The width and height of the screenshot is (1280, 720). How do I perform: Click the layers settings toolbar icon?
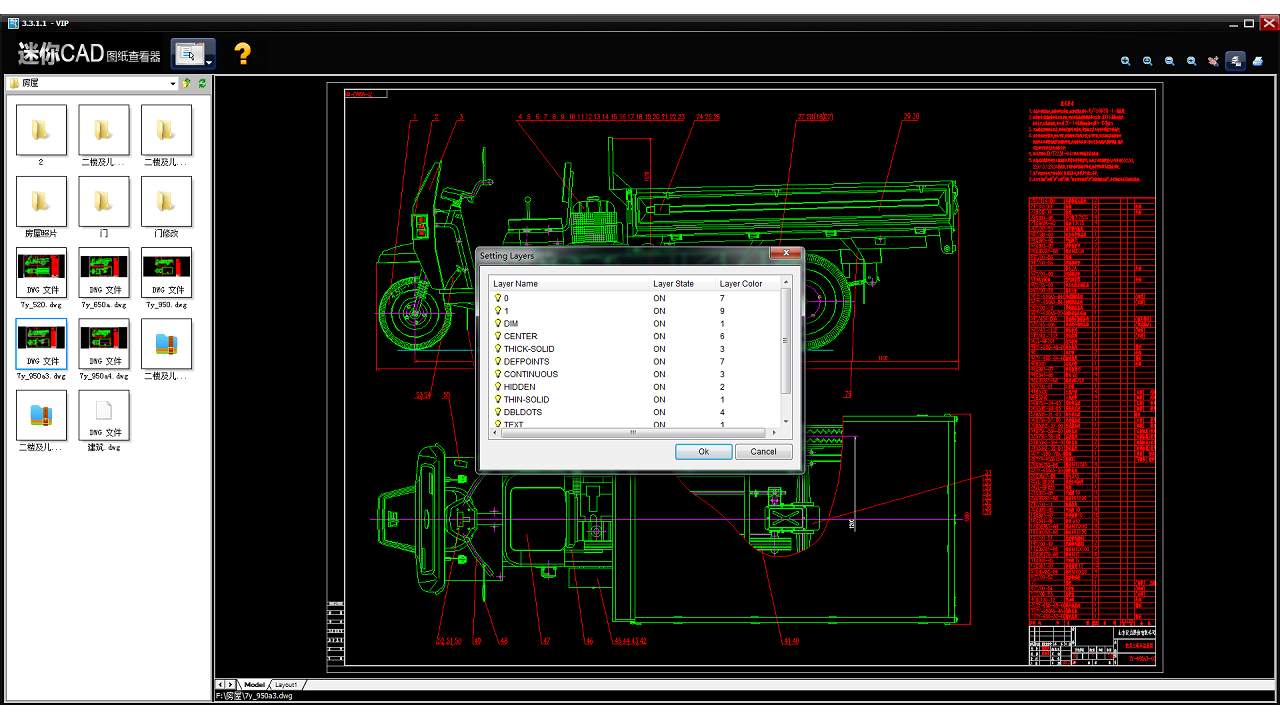[x=1235, y=61]
